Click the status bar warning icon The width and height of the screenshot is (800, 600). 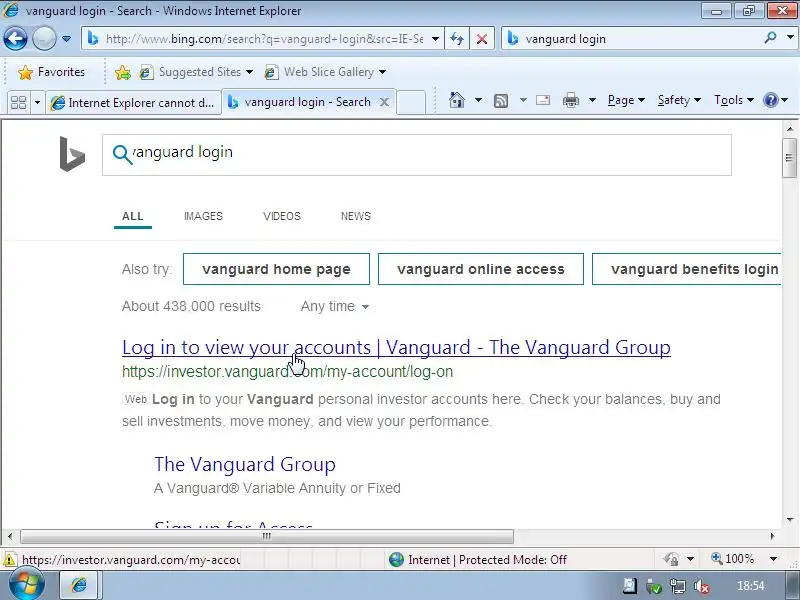9,560
